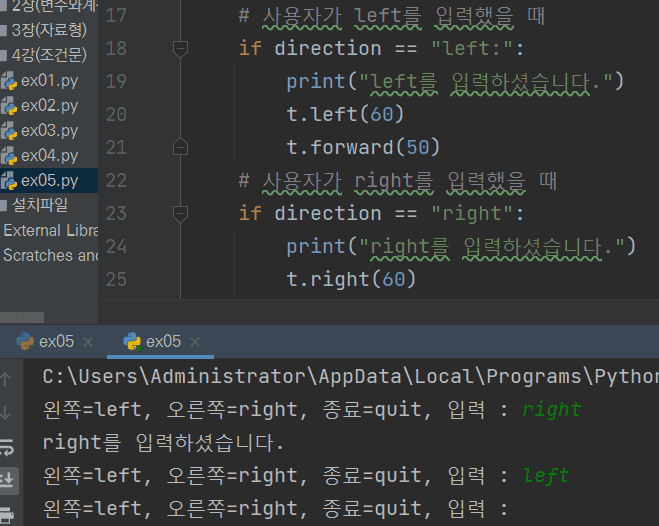Image resolution: width=659 pixels, height=526 pixels.
Task: Click the Up stack trace arrow icon
Action: tap(6, 379)
